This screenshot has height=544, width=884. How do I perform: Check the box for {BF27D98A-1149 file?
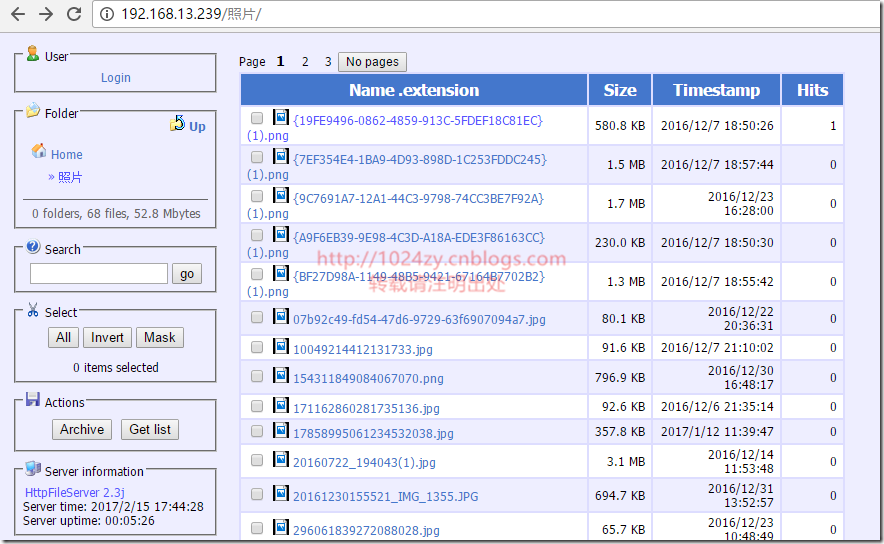[257, 273]
